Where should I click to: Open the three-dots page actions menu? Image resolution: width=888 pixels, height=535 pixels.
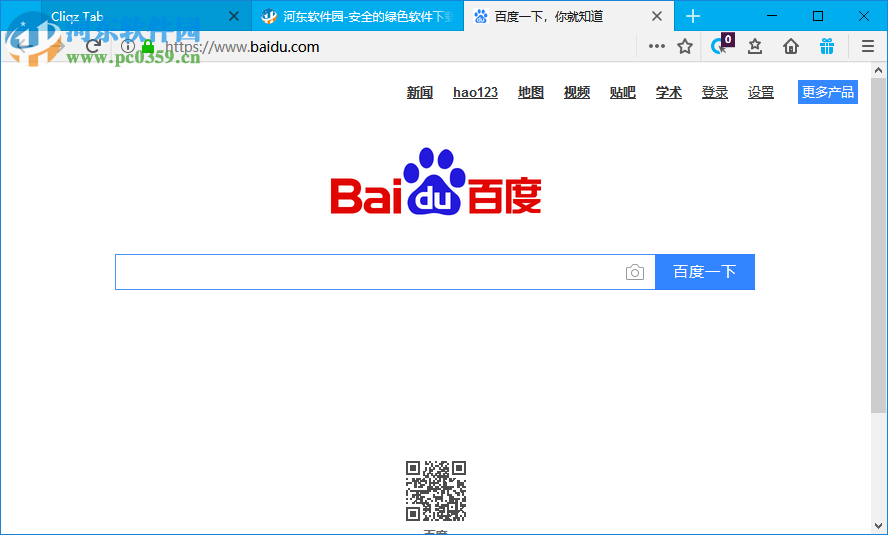coord(656,46)
